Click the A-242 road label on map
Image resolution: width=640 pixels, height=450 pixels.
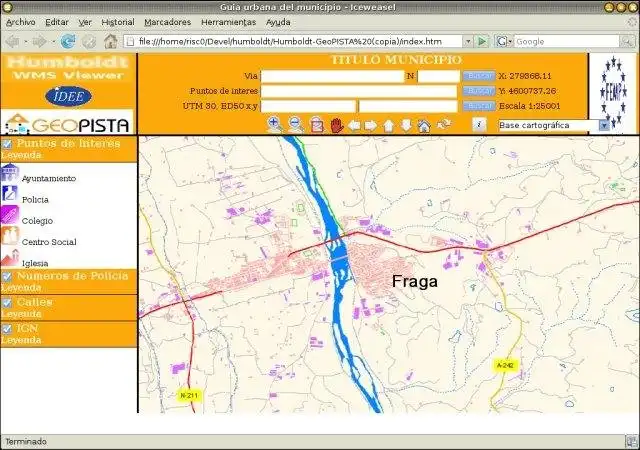tap(505, 365)
